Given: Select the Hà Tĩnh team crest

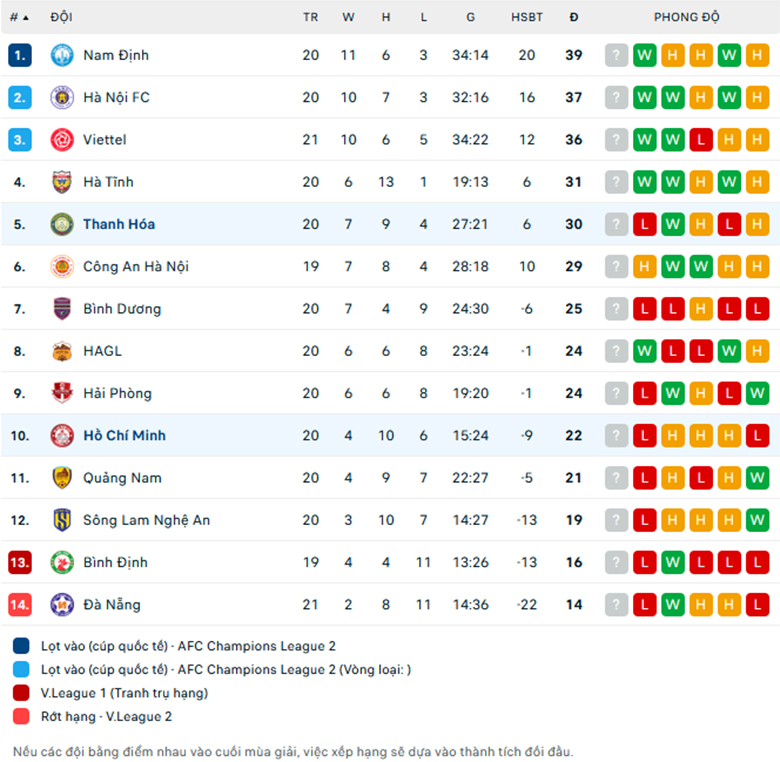Looking at the screenshot, I should coord(62,182).
